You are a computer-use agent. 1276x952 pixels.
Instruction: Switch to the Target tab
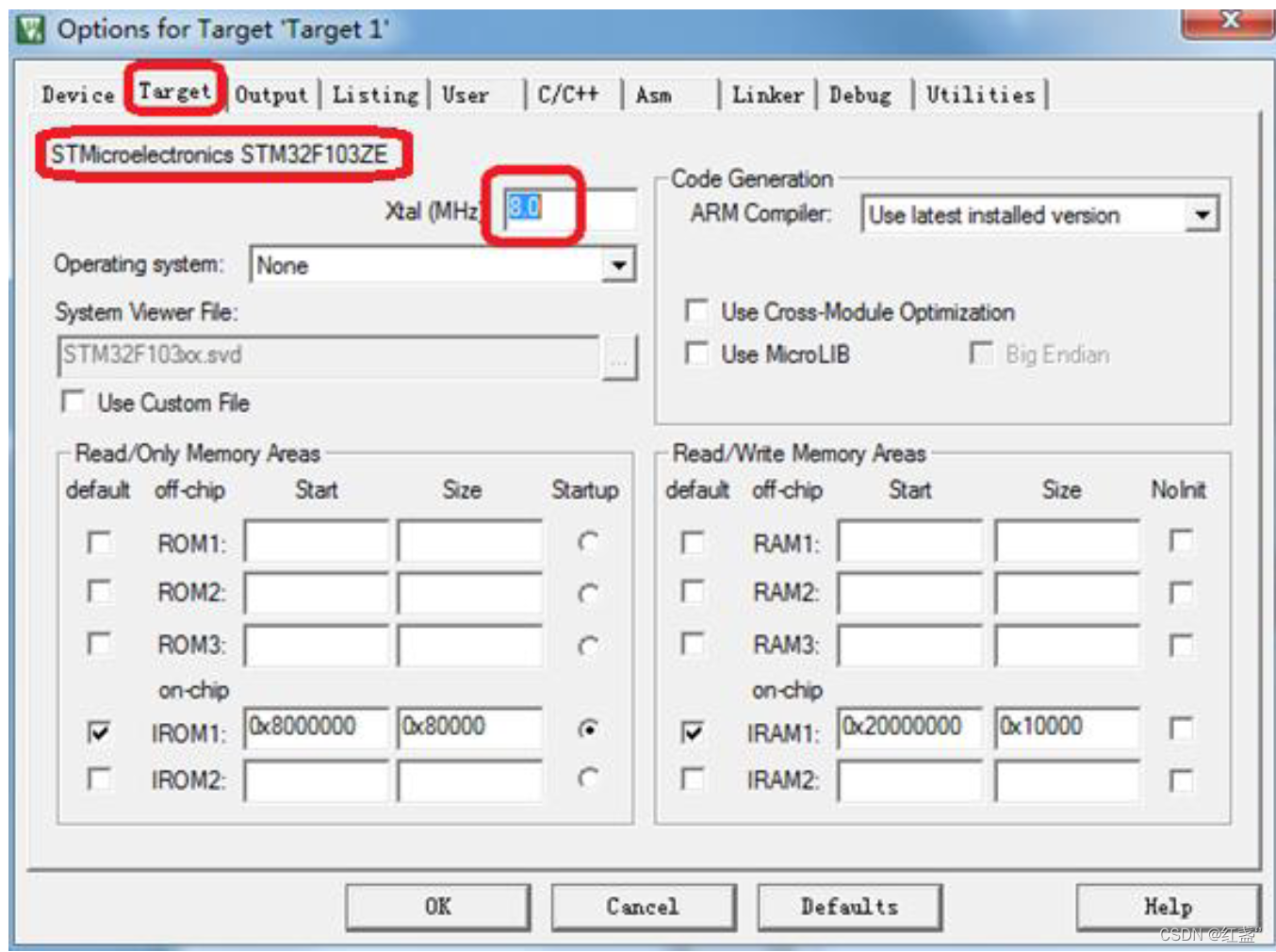pyautogui.click(x=175, y=90)
